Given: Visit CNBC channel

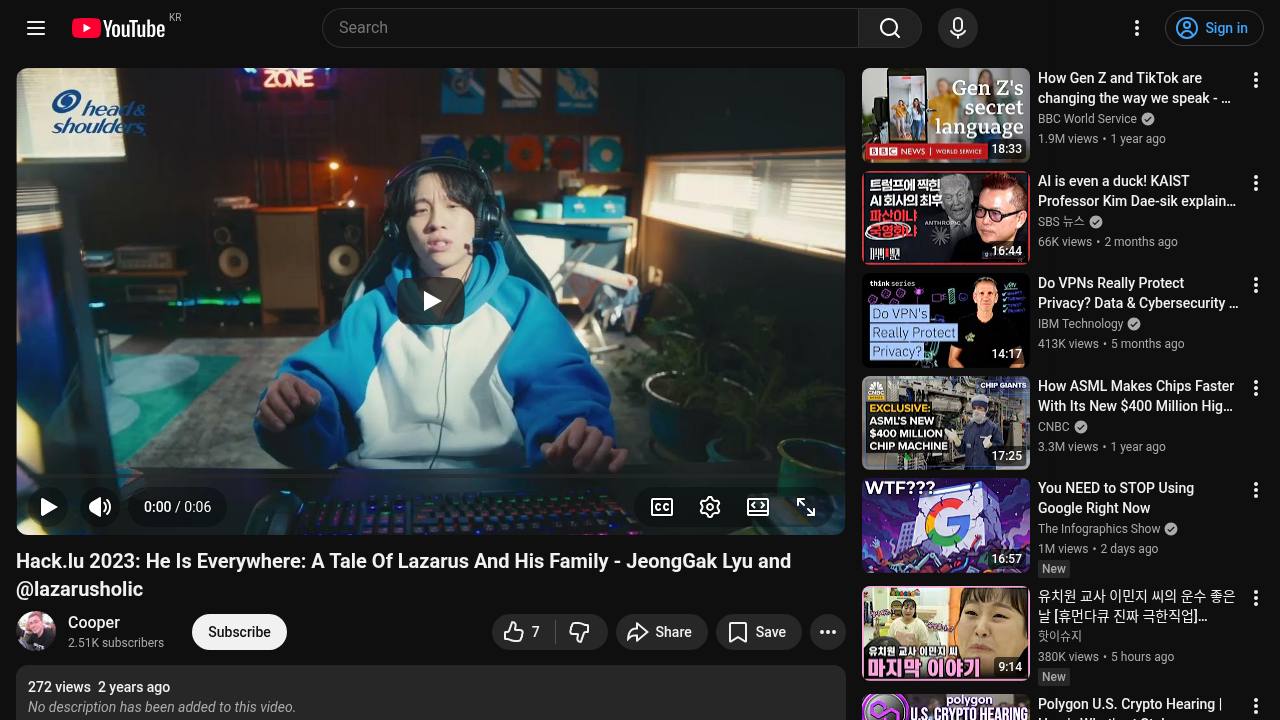Looking at the screenshot, I should 1054,427.
